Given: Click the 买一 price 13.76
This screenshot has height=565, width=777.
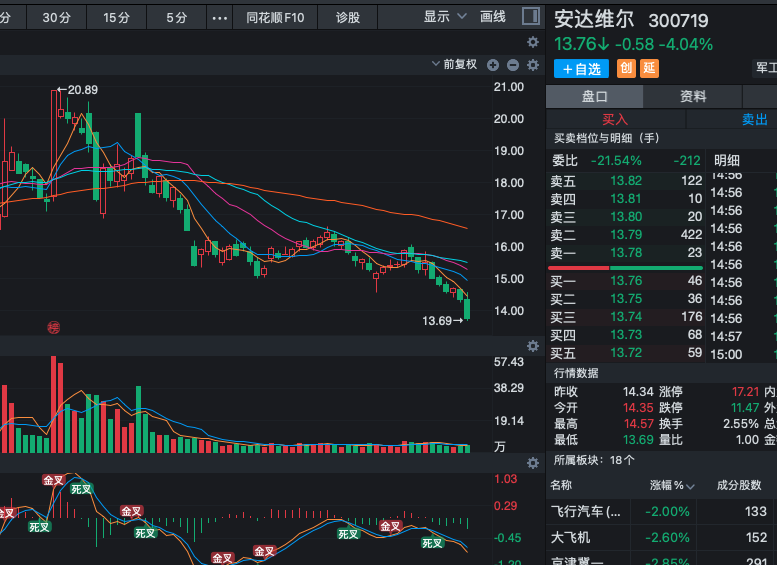Looking at the screenshot, I should 626,281.
